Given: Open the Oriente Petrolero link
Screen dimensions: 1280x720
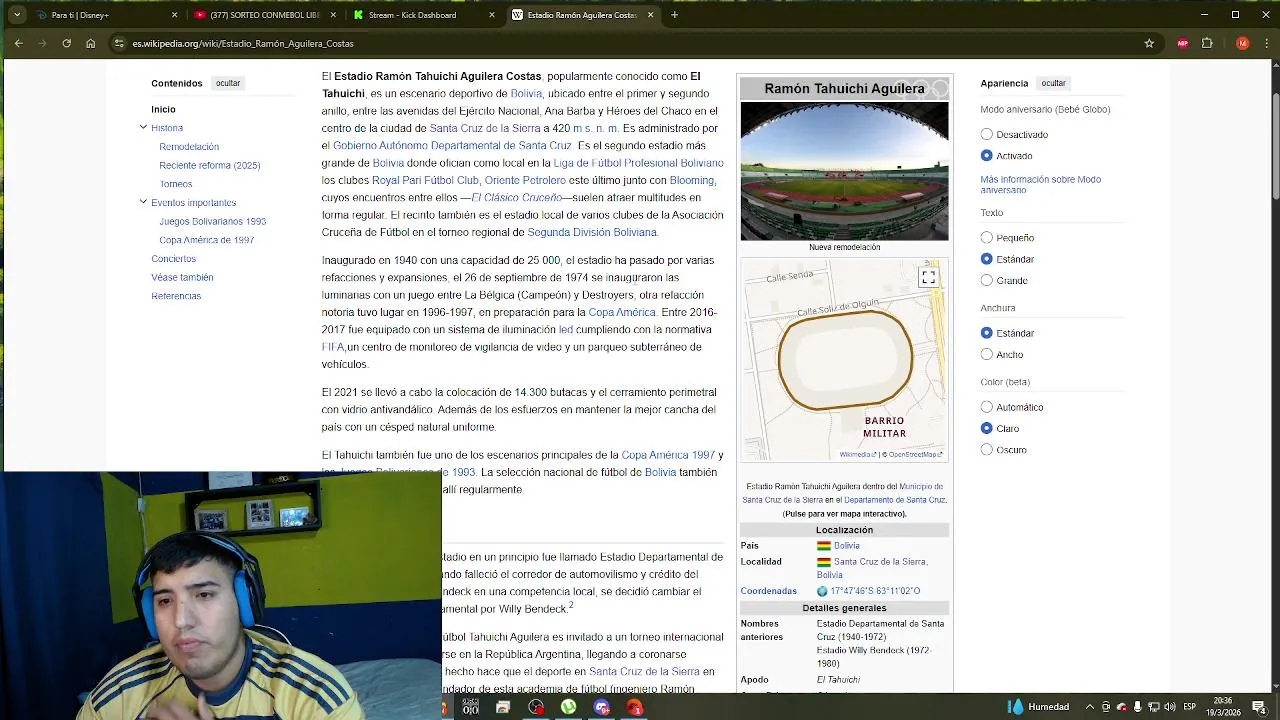Looking at the screenshot, I should pyautogui.click(x=525, y=180).
